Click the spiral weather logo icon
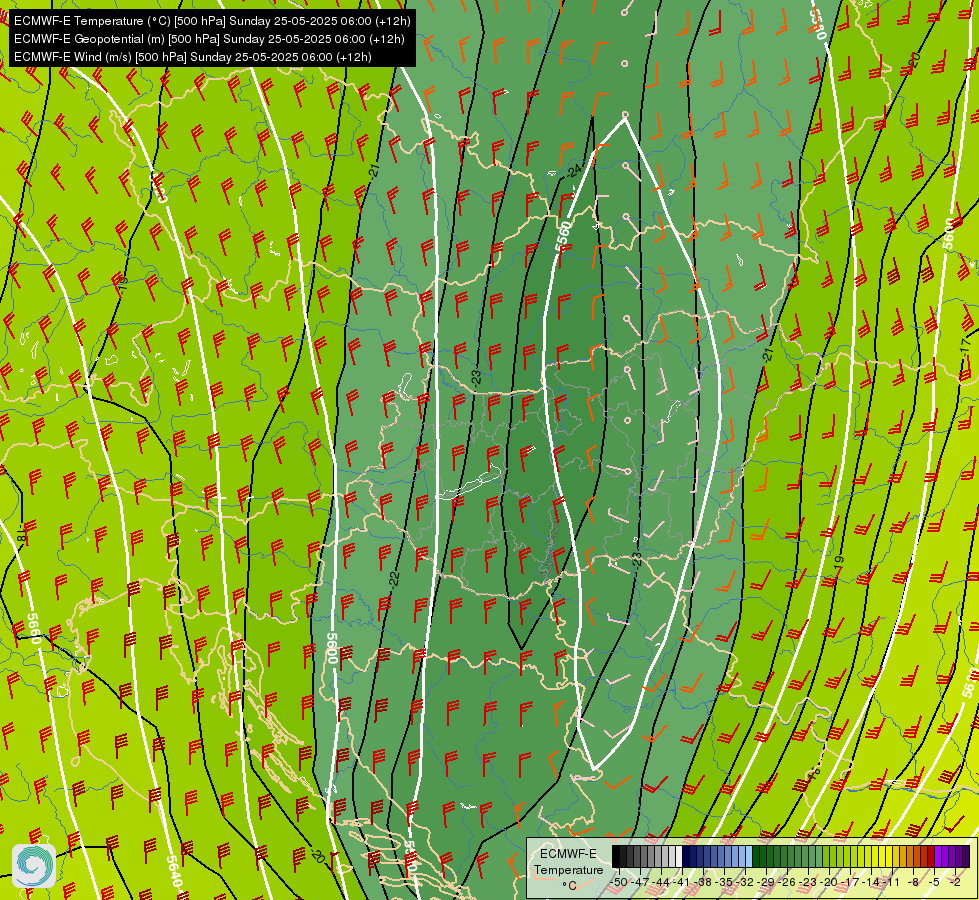This screenshot has width=979, height=900. [x=34, y=866]
